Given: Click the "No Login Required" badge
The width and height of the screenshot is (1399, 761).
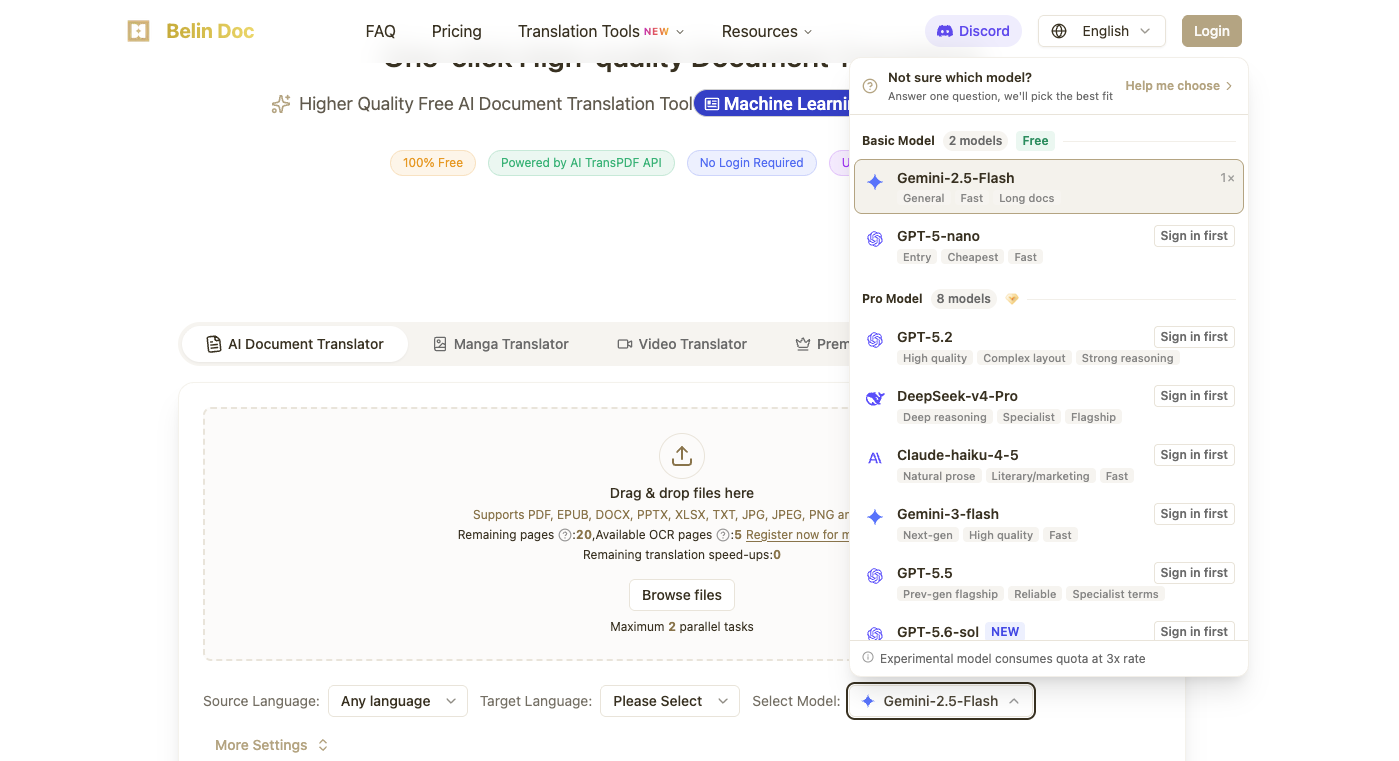Looking at the screenshot, I should pyautogui.click(x=751, y=163).
